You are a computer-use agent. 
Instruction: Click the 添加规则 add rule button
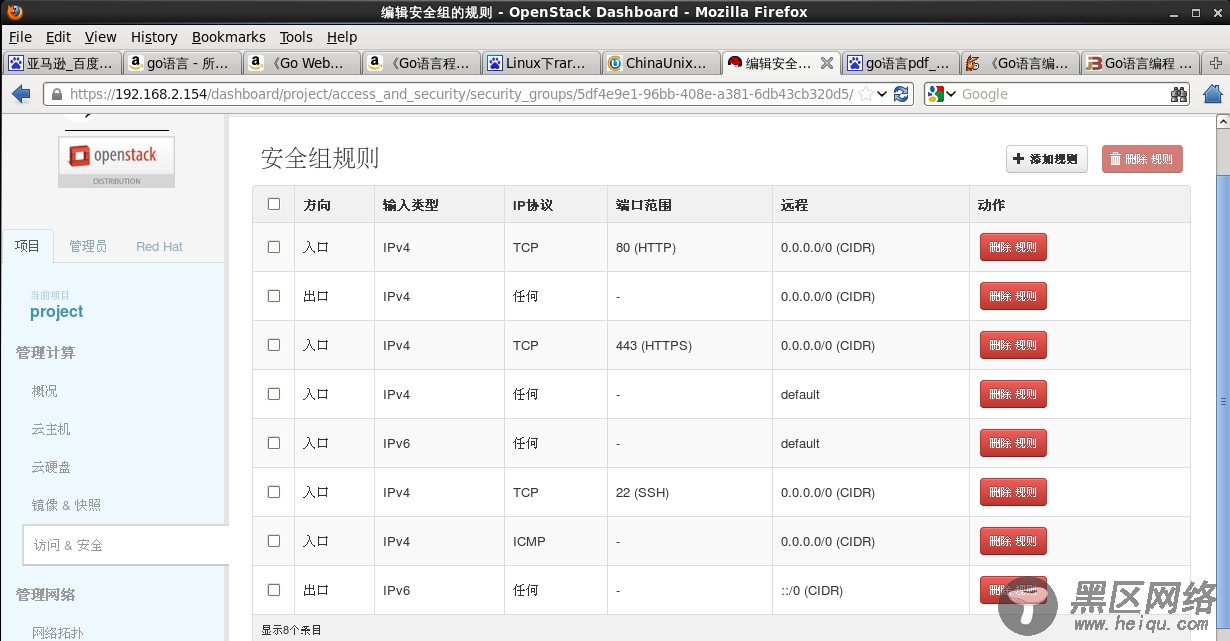(1046, 159)
